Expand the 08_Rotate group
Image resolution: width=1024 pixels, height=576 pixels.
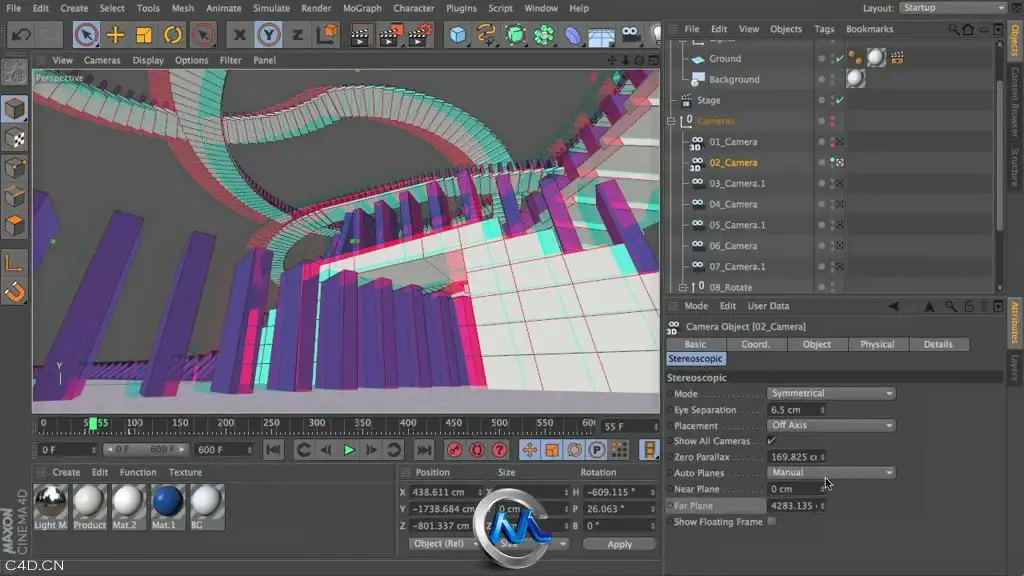682,287
